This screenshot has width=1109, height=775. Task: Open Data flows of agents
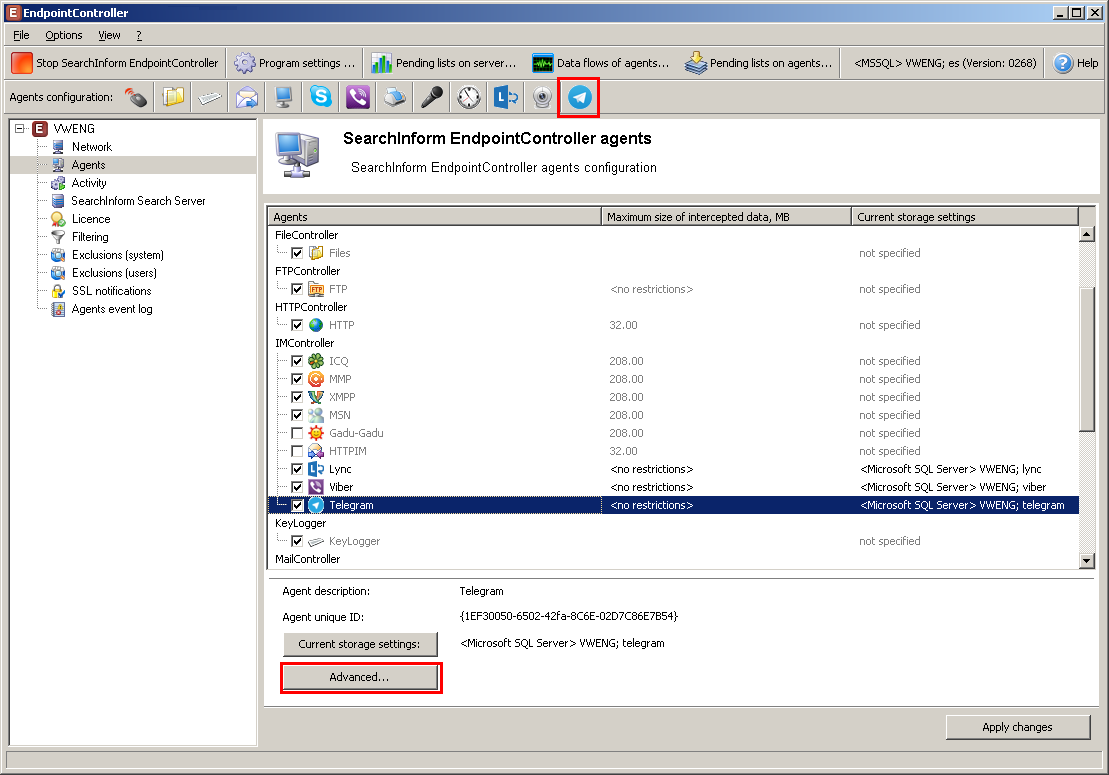[601, 63]
